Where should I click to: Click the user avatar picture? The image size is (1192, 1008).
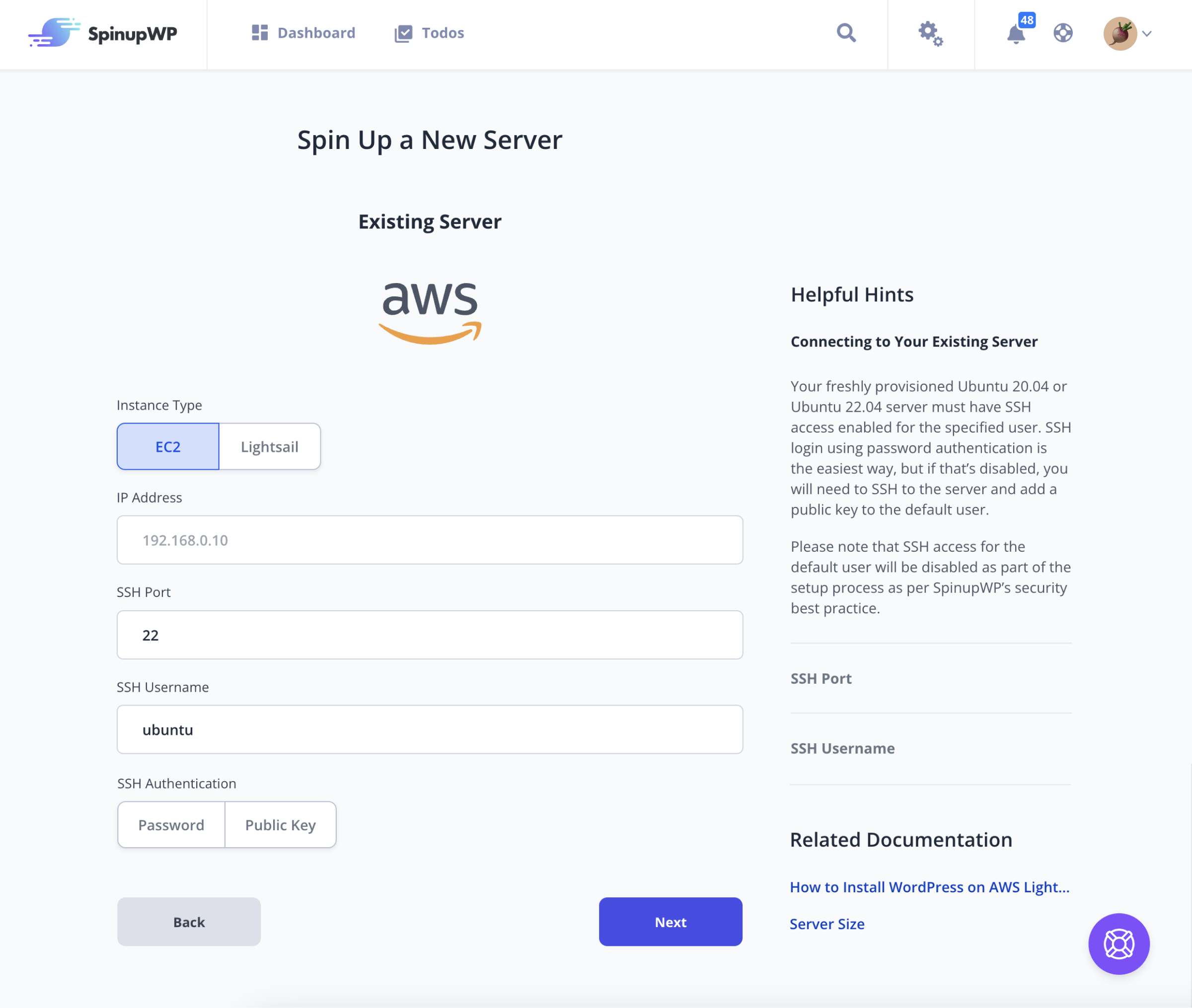[1119, 33]
